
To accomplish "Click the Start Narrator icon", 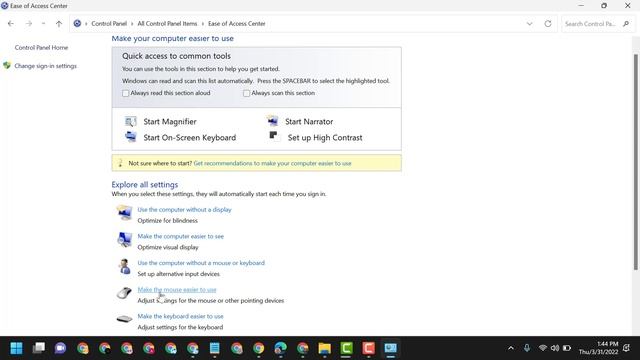I will 272,121.
